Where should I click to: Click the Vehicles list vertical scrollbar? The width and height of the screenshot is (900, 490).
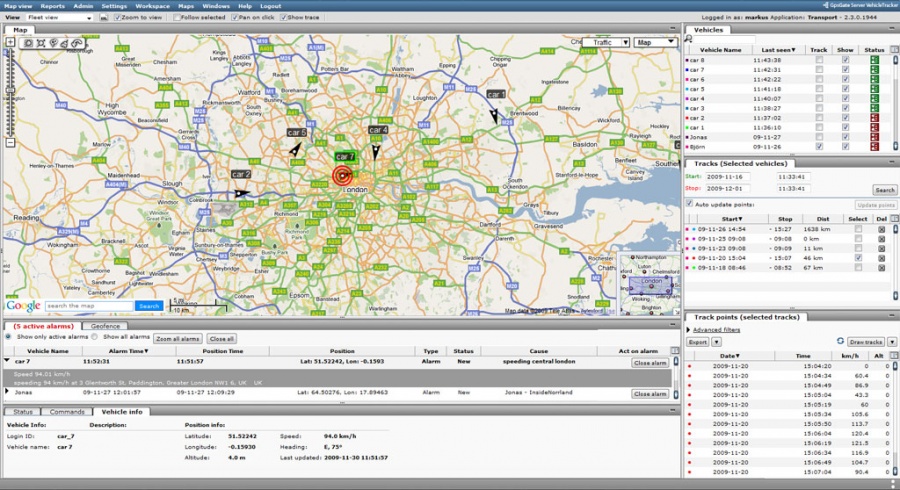point(895,103)
